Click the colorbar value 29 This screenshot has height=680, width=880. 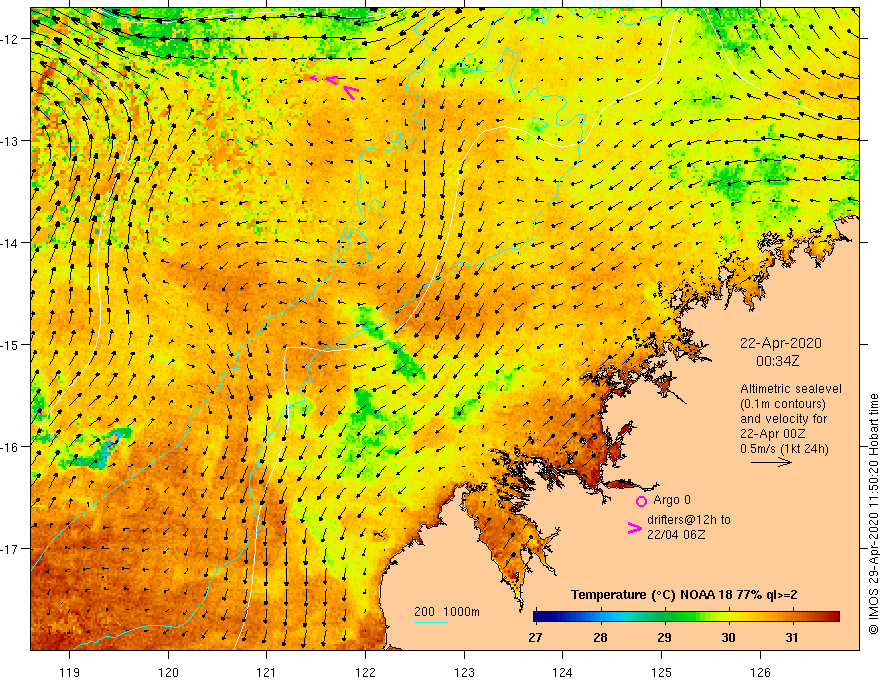664,637
